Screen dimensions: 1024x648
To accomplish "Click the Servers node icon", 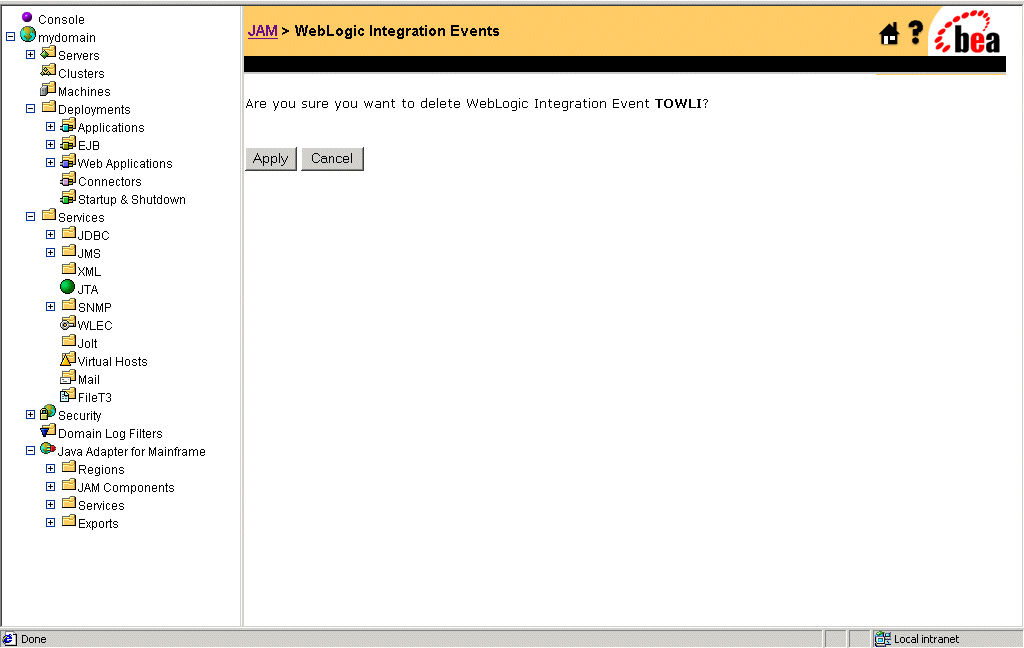I will tap(48, 53).
